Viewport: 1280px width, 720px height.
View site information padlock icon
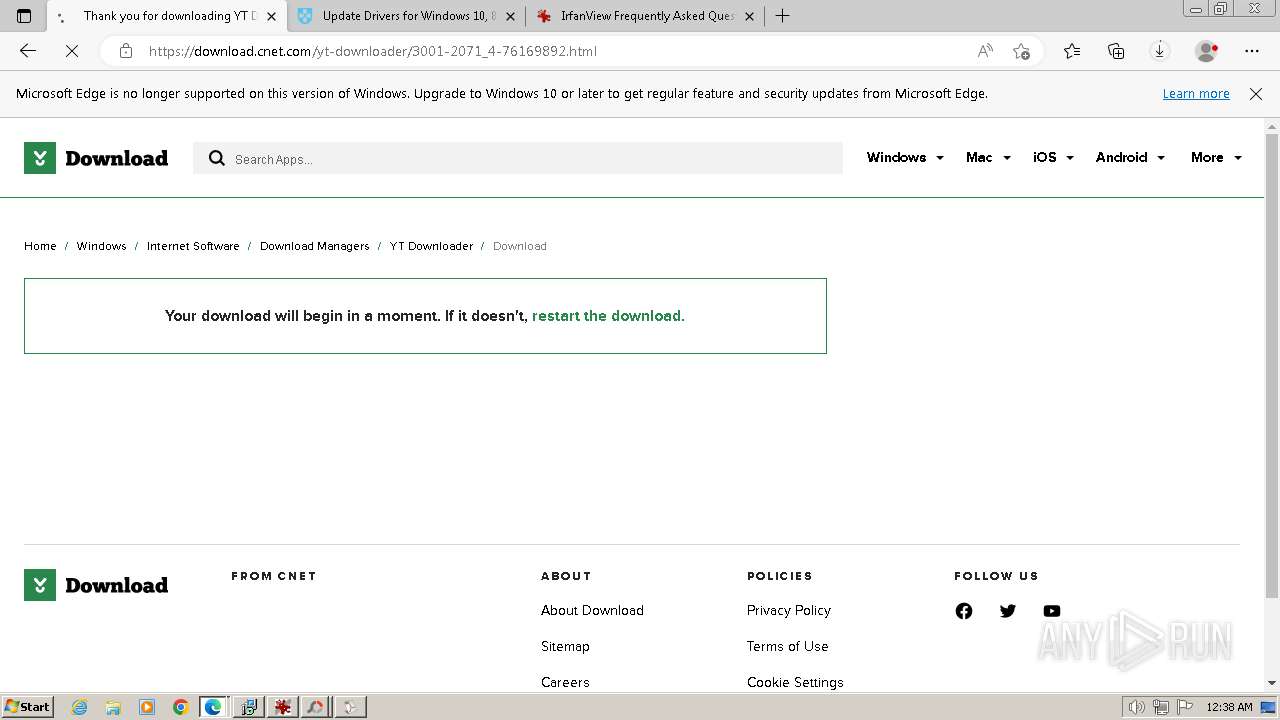(126, 51)
